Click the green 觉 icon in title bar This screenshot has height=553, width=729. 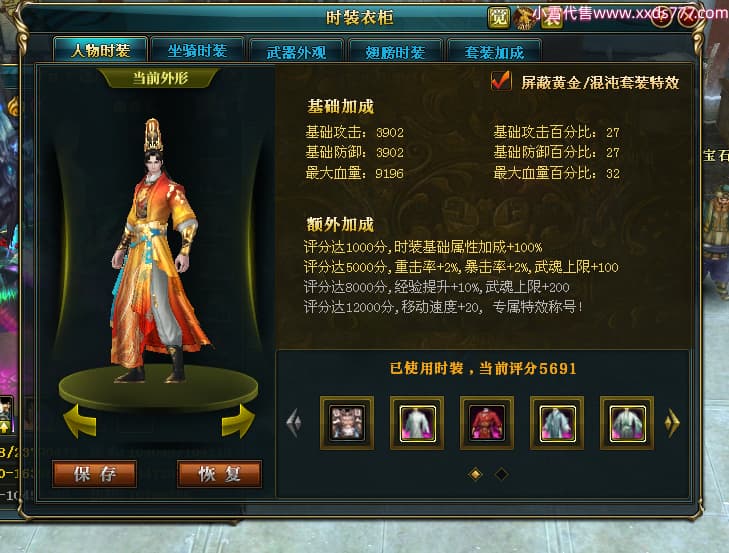498,18
